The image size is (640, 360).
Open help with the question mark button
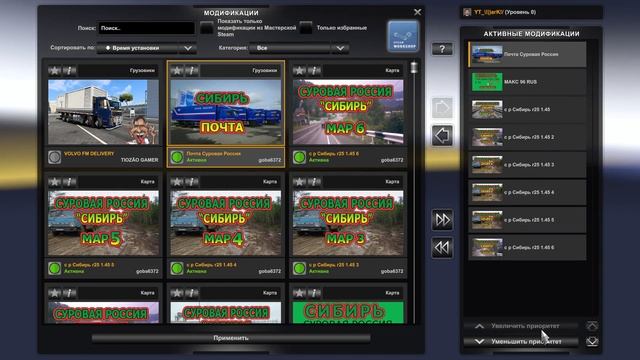point(442,49)
